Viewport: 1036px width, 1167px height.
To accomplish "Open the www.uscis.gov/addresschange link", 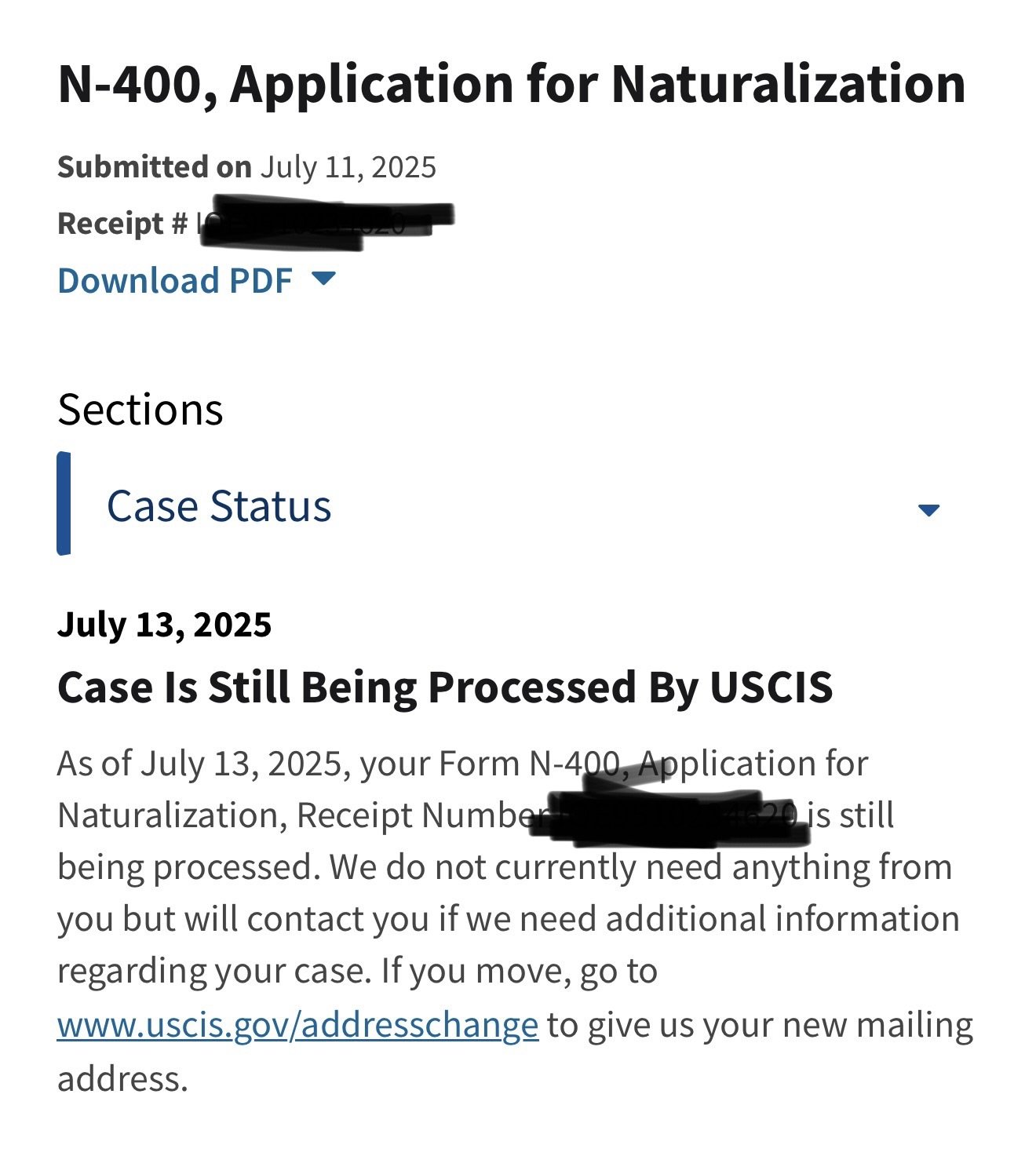I will 297,1024.
